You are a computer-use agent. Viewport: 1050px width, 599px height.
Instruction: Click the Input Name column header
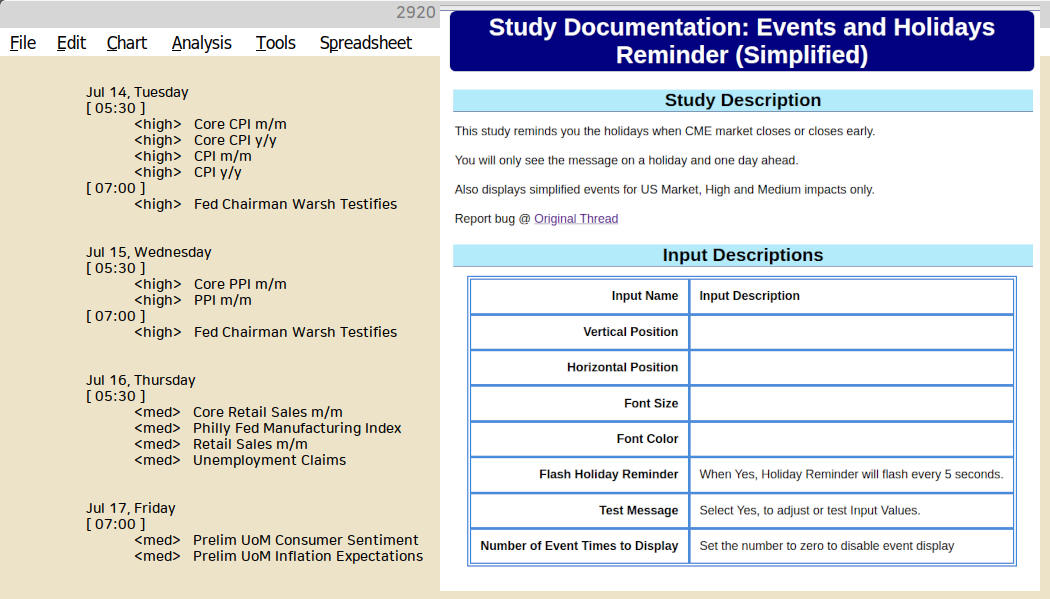[580, 296]
